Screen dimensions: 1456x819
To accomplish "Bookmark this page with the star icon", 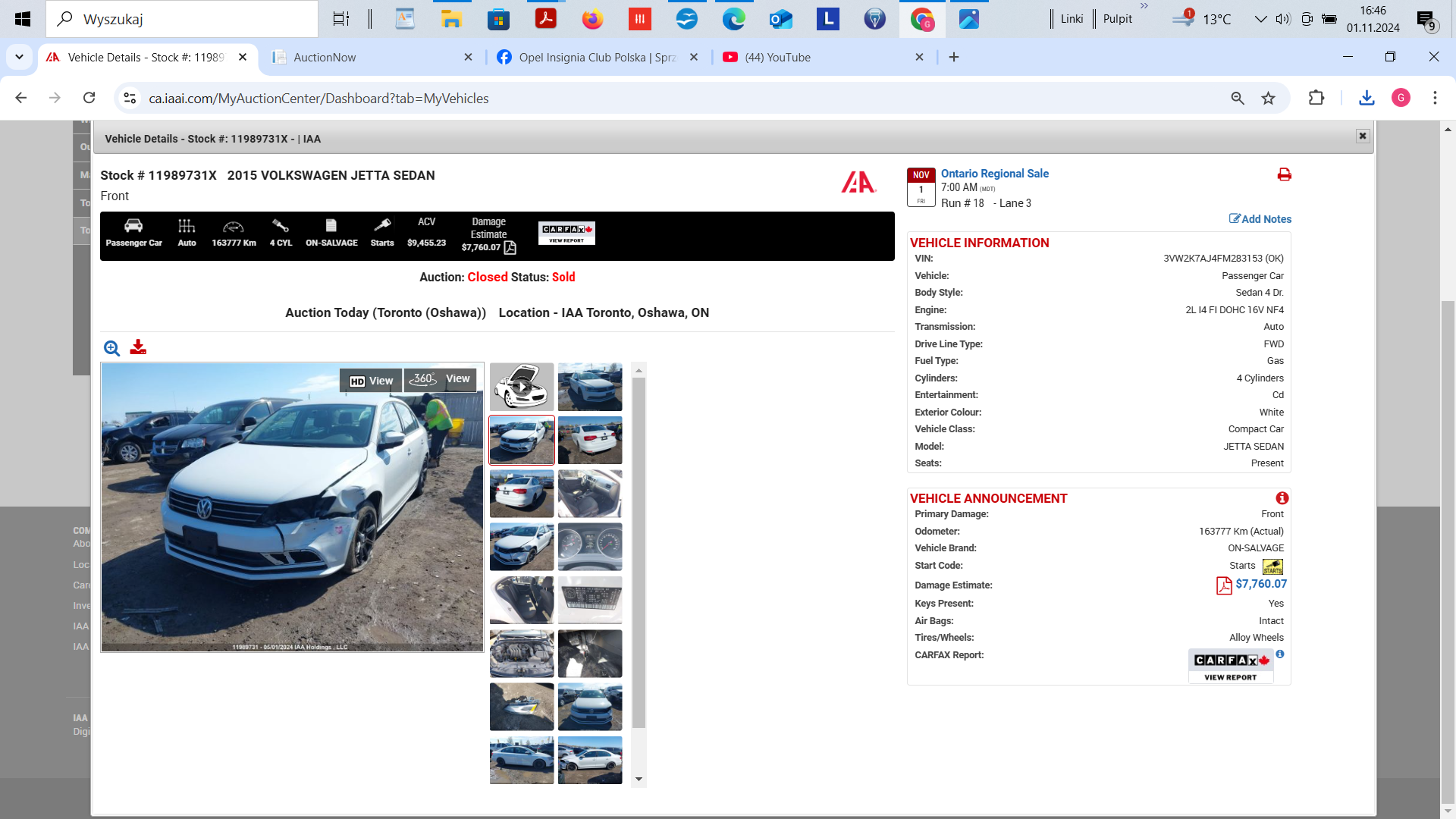I will click(x=1268, y=98).
